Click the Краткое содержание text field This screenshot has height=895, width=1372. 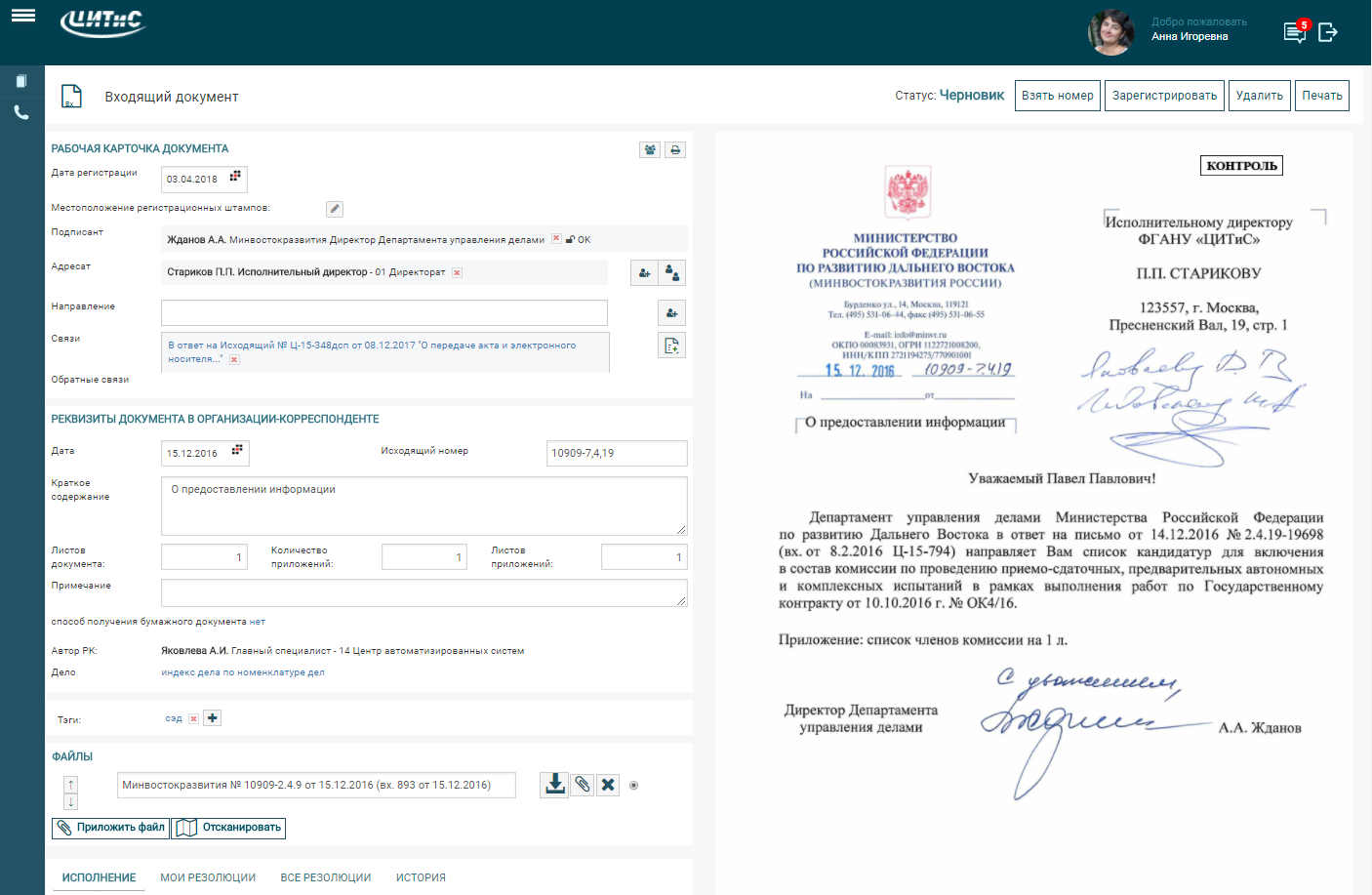[x=424, y=506]
